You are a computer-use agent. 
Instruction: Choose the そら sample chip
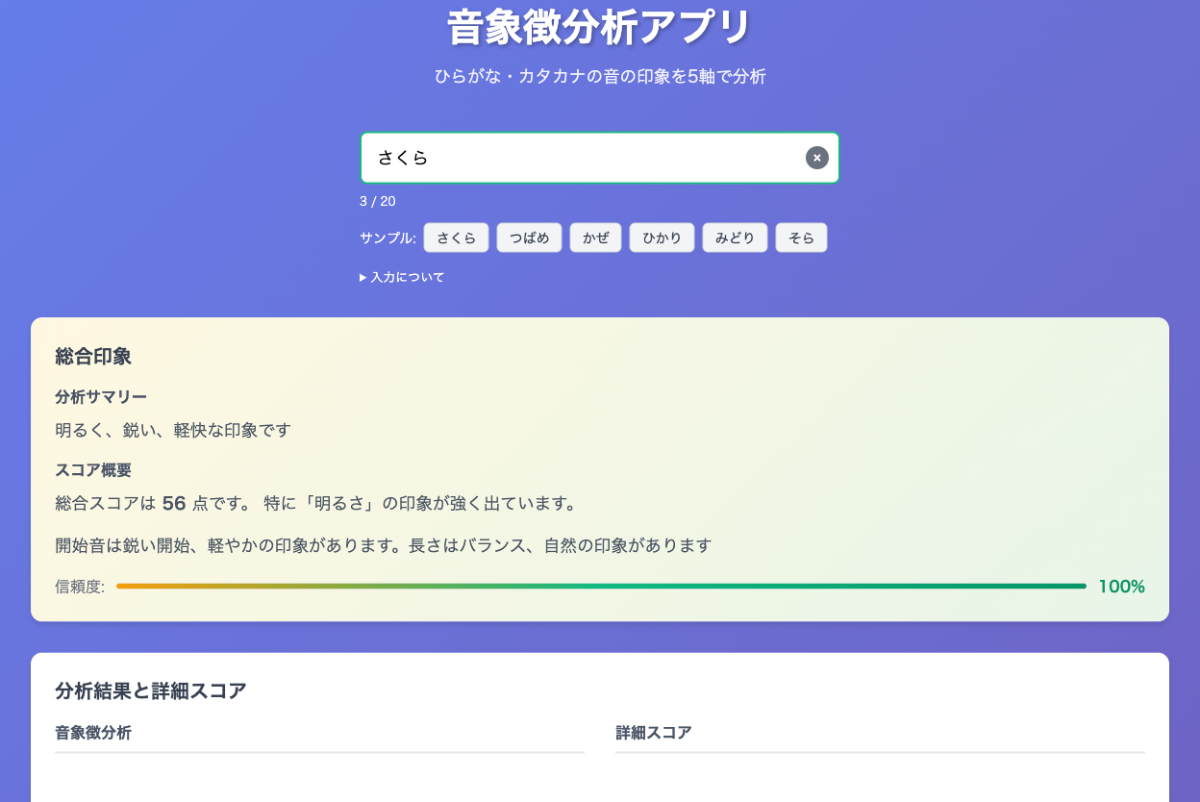[801, 238]
